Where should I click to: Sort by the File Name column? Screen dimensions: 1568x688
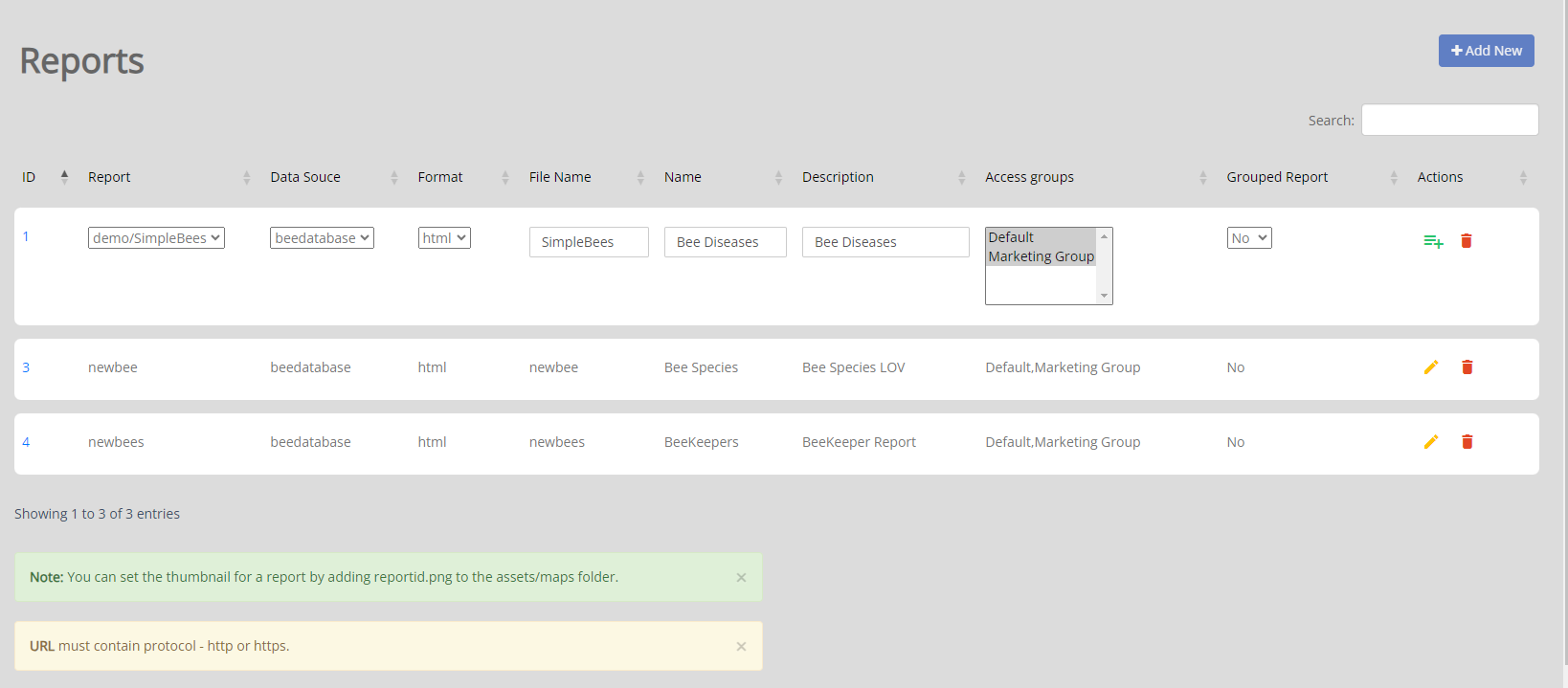pos(587,177)
